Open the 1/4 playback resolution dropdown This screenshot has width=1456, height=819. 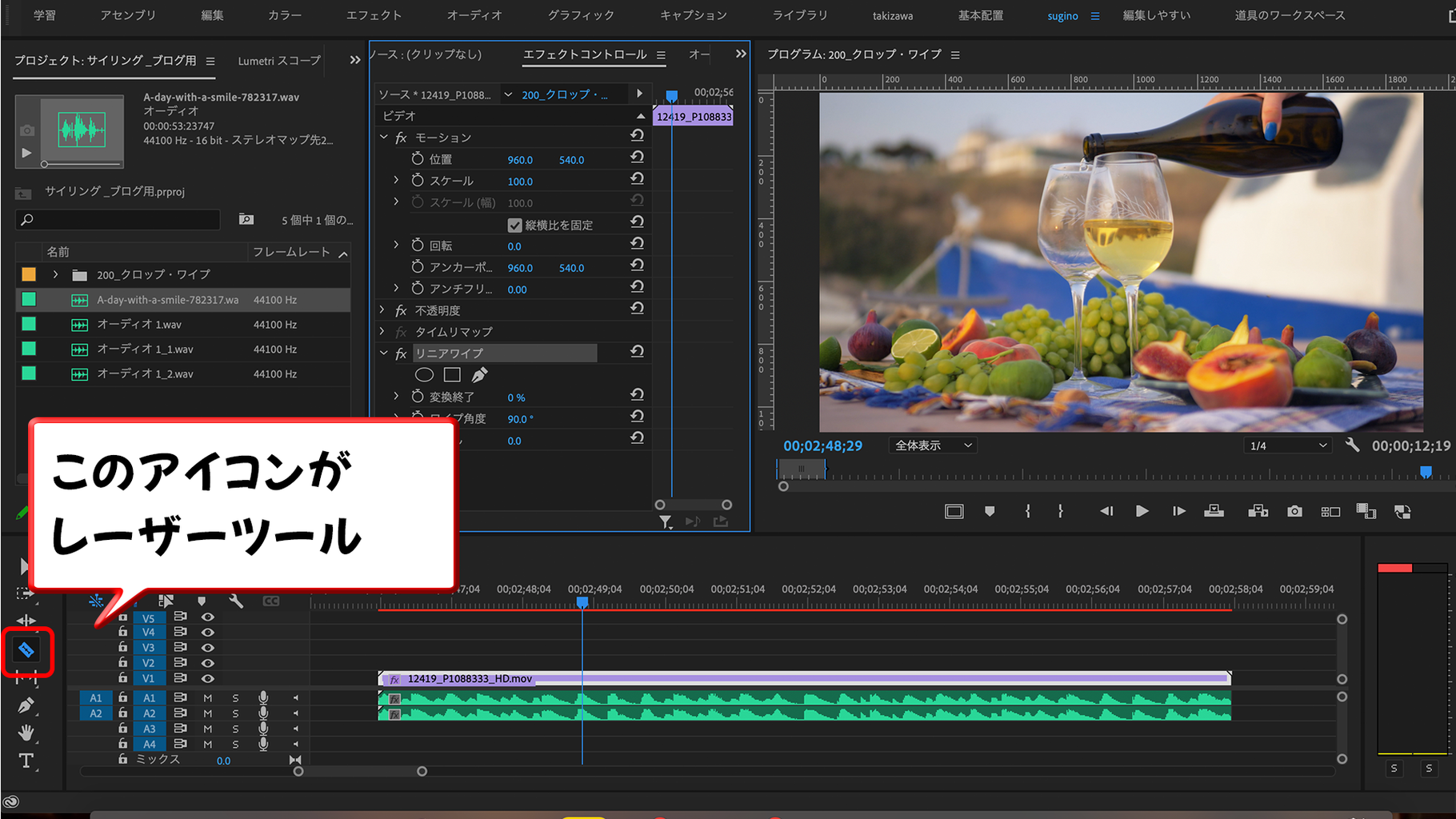point(1287,445)
